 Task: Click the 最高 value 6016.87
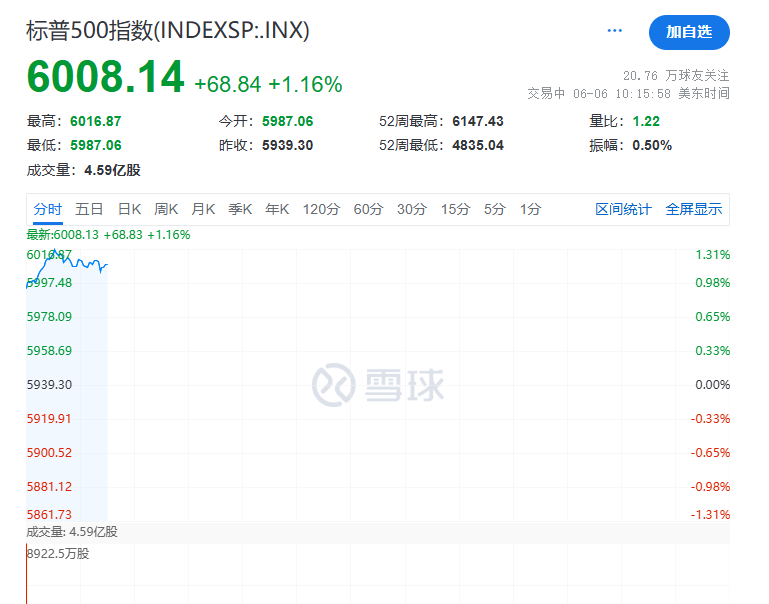96,121
